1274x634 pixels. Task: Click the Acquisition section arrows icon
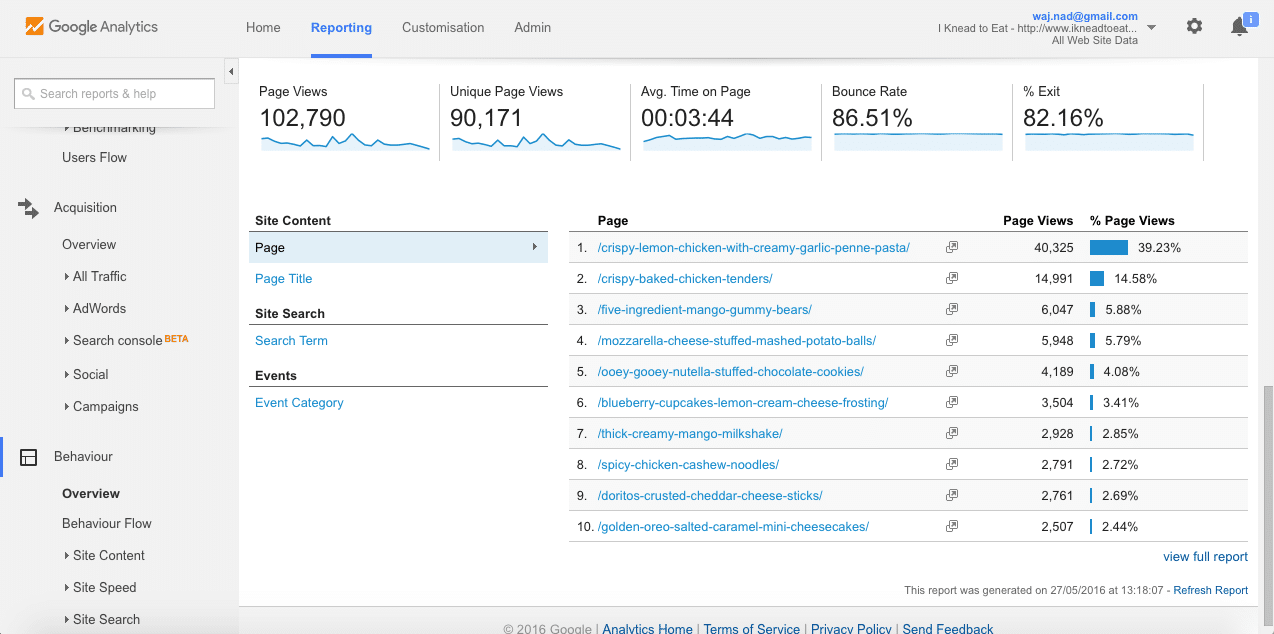pos(28,208)
